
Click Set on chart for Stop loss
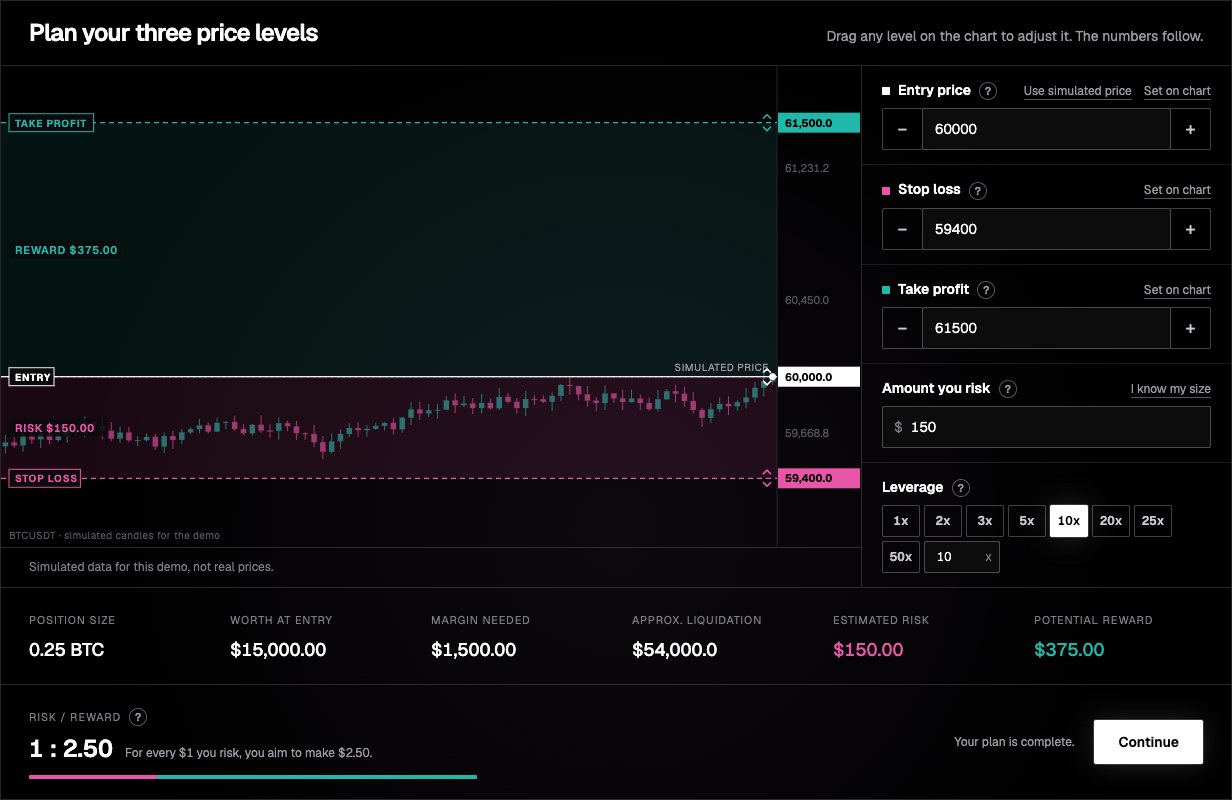click(x=1177, y=190)
